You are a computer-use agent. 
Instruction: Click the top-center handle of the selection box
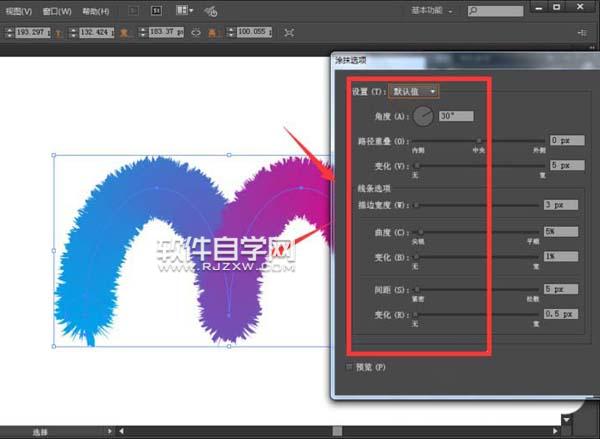point(229,155)
